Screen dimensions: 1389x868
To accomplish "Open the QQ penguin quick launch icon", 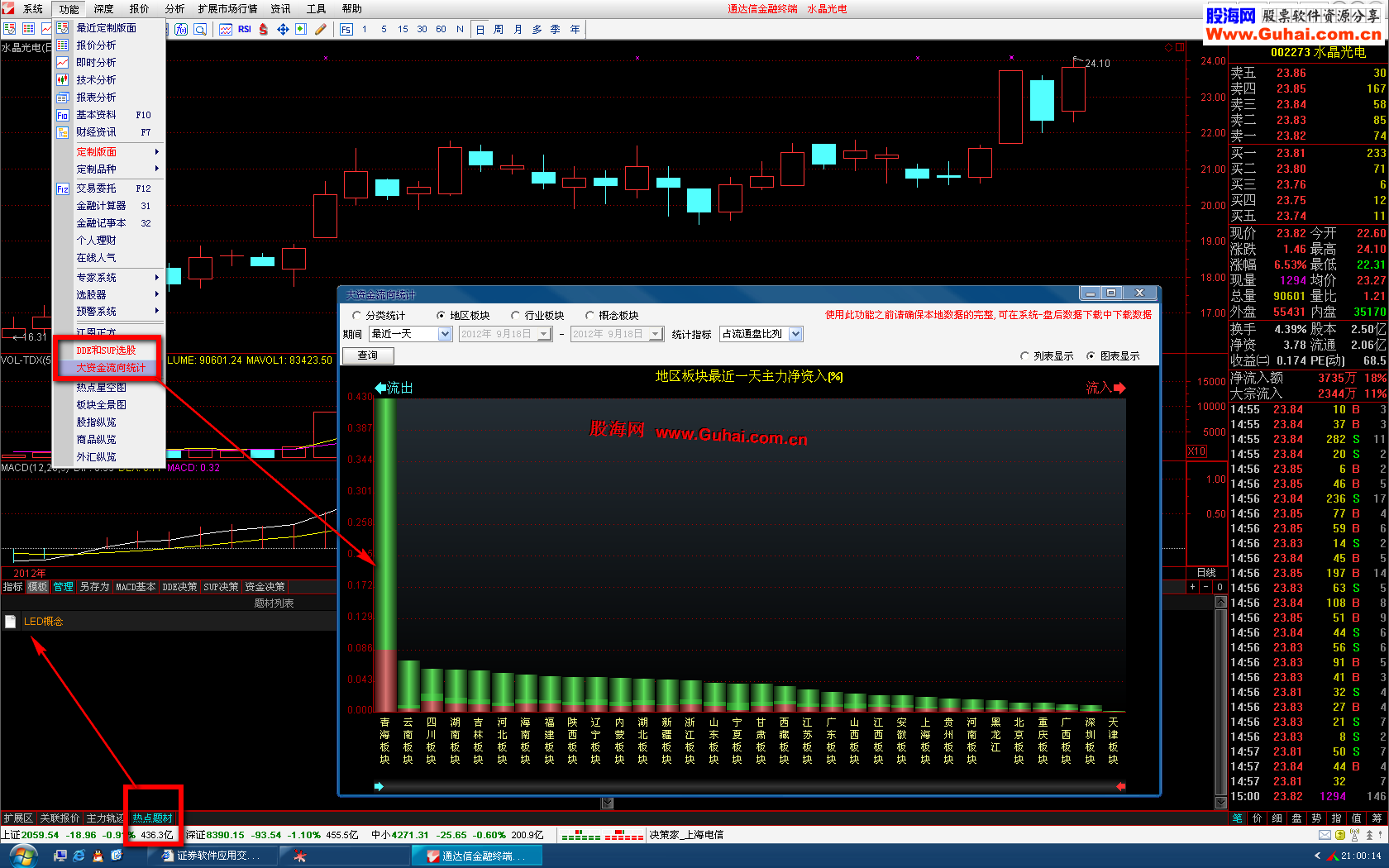I will (x=98, y=856).
